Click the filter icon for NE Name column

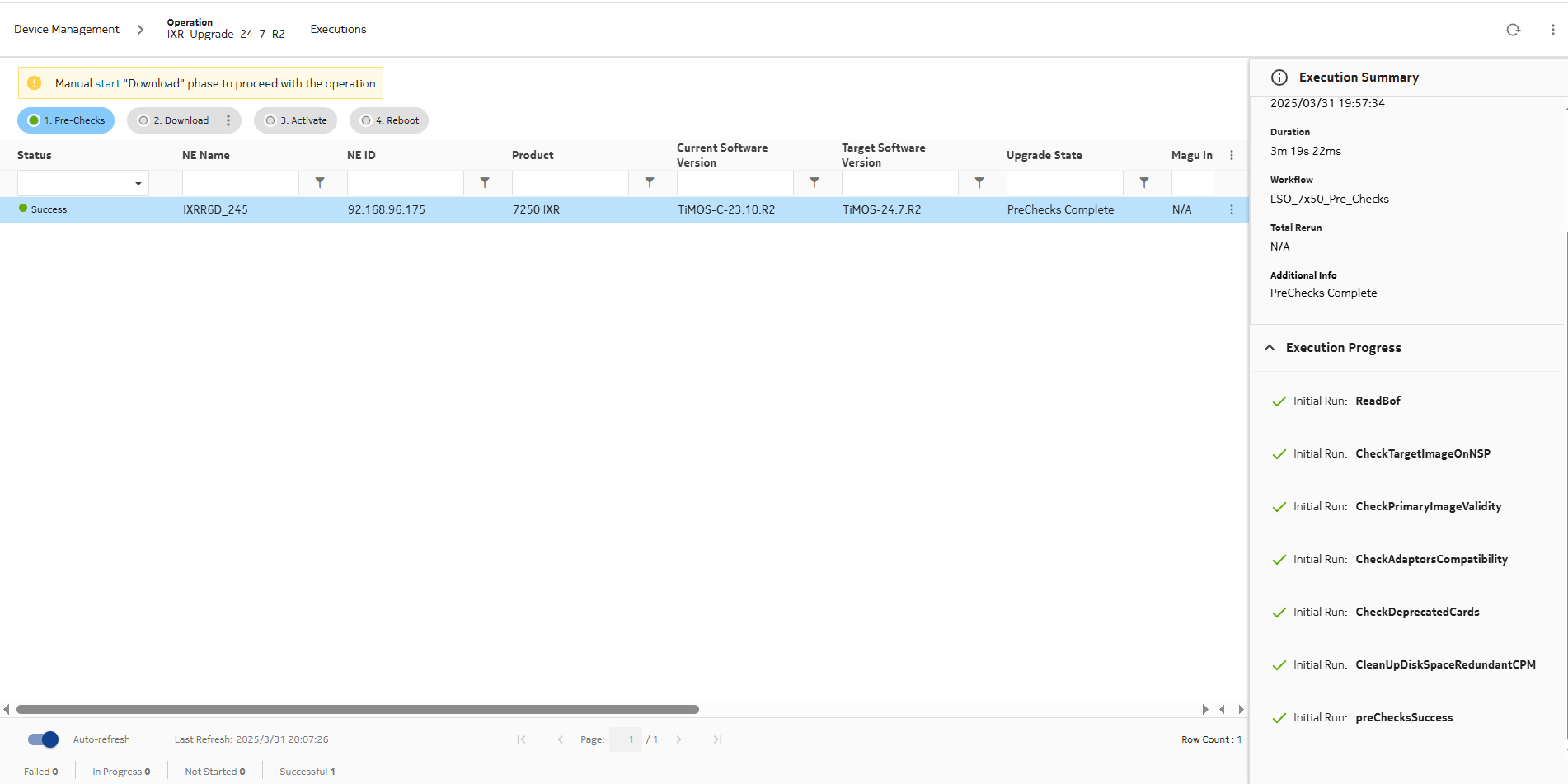click(320, 183)
